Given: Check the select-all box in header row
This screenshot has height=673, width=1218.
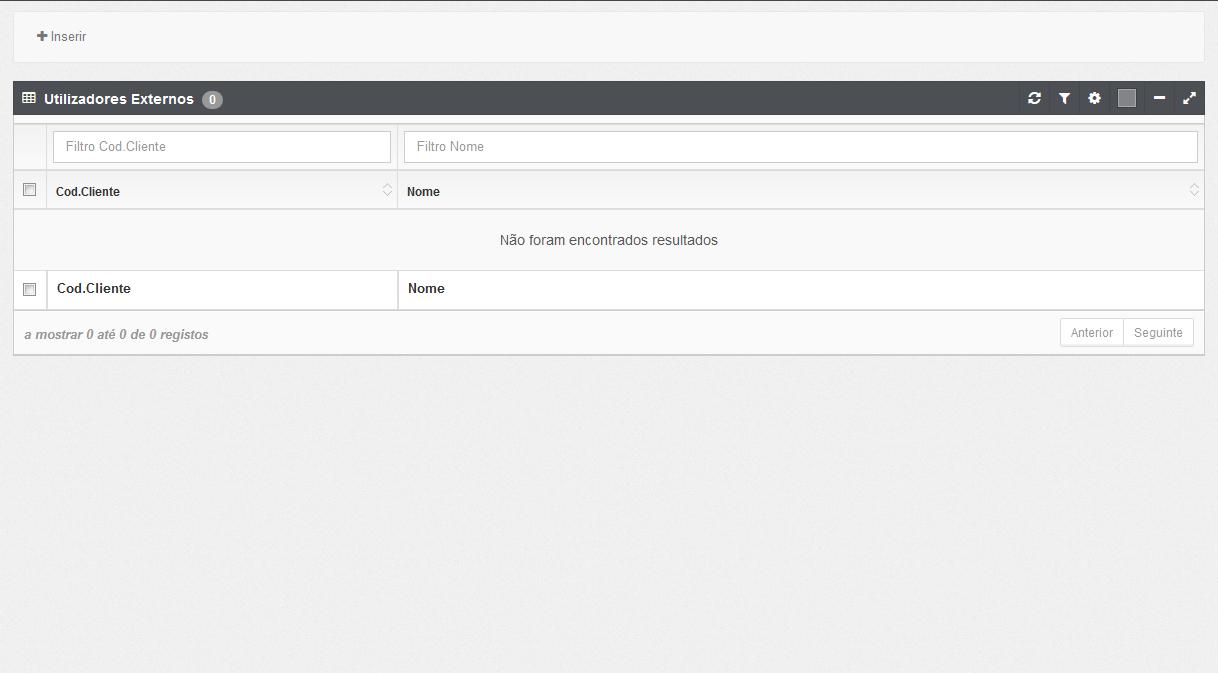Looking at the screenshot, I should coord(30,190).
